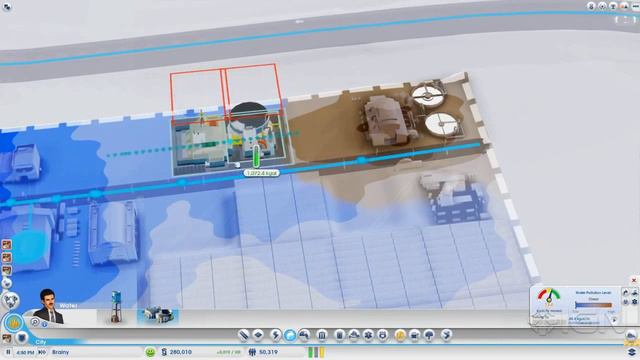
Task: Click the water capacity value label
Action: tap(262, 173)
